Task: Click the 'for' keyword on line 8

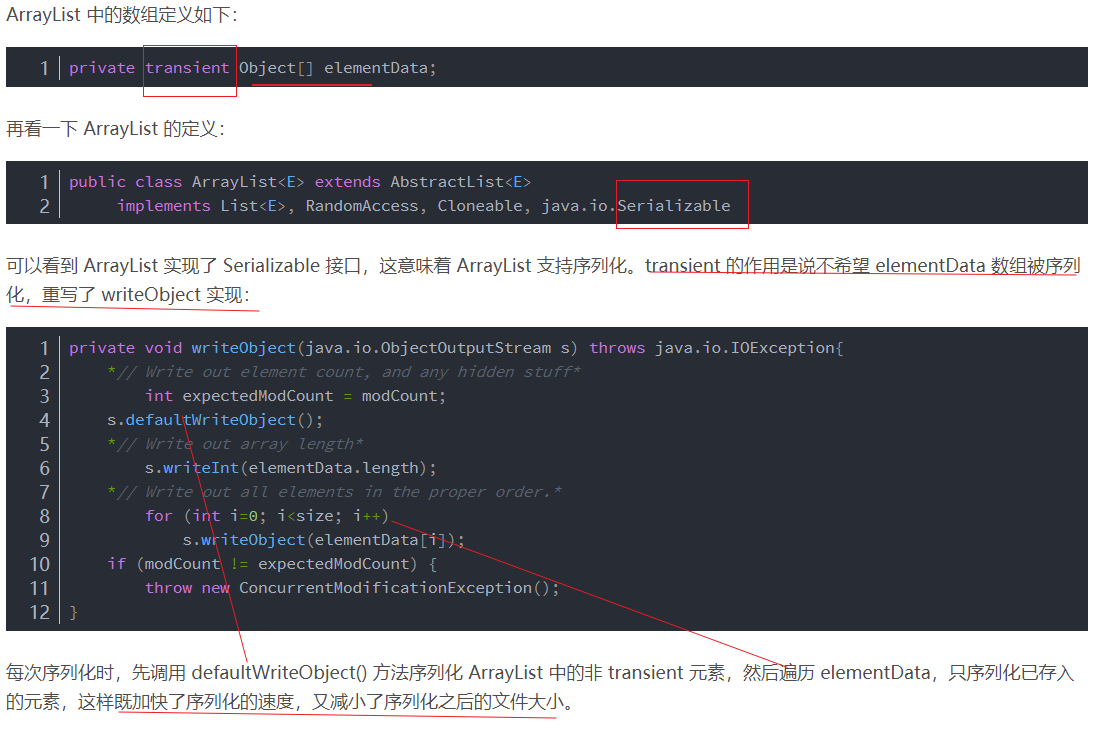Action: point(158,516)
